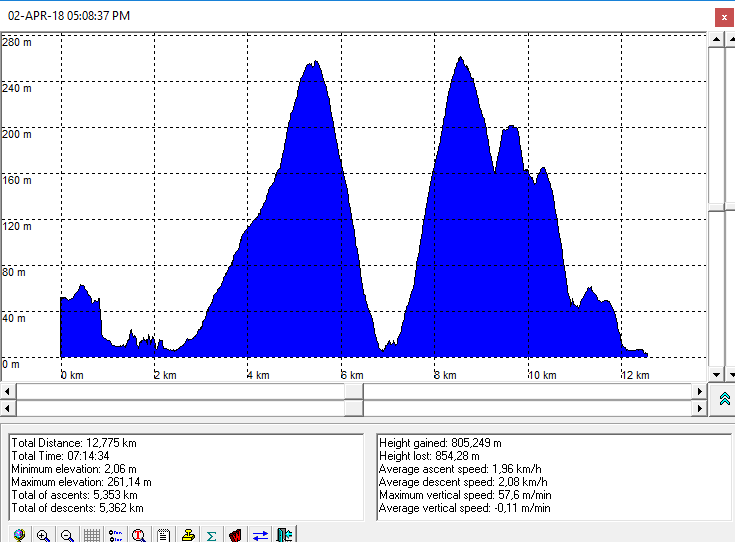Image resolution: width=735 pixels, height=542 pixels.
Task: Open the notepad report icon
Action: tap(163, 534)
